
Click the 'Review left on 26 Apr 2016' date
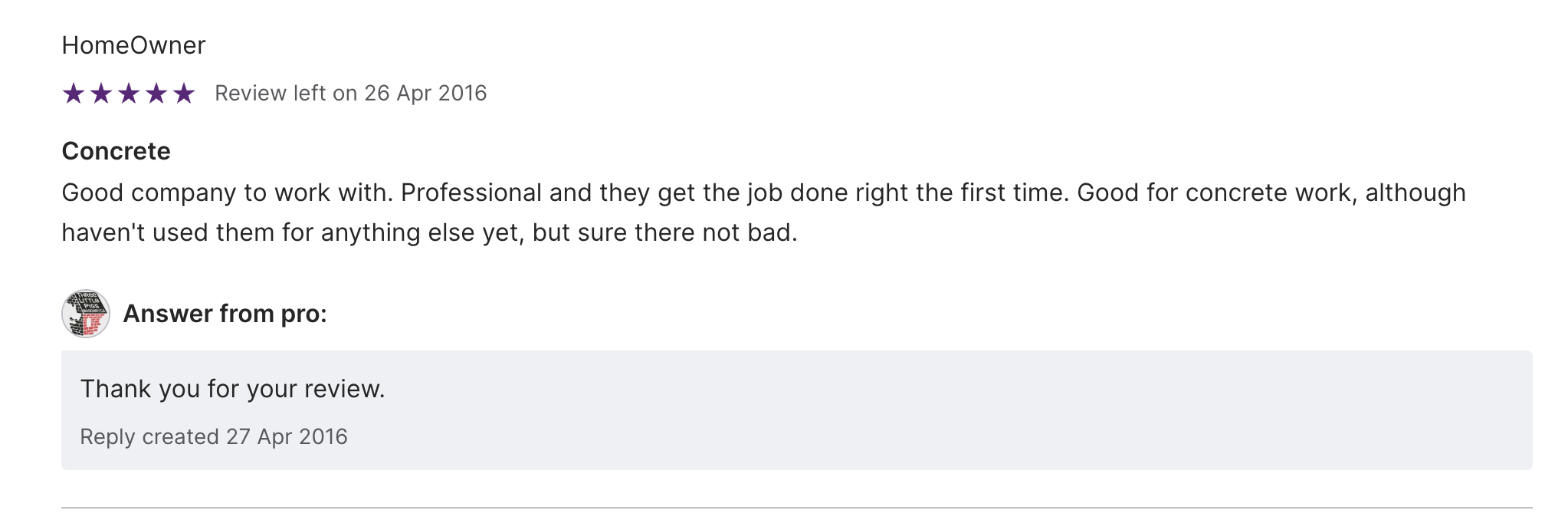pyautogui.click(x=350, y=94)
